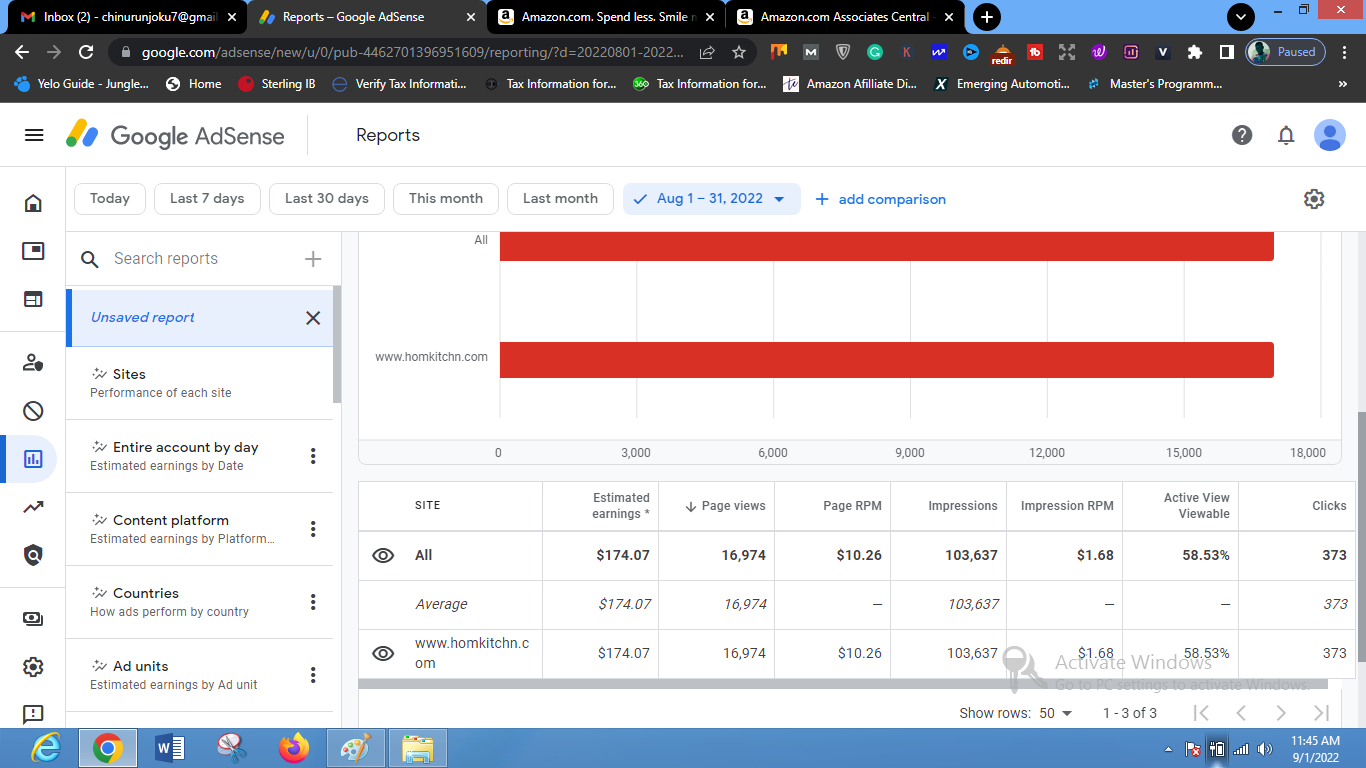This screenshot has width=1366, height=768.
Task: Open report settings gear icon
Action: (1314, 199)
